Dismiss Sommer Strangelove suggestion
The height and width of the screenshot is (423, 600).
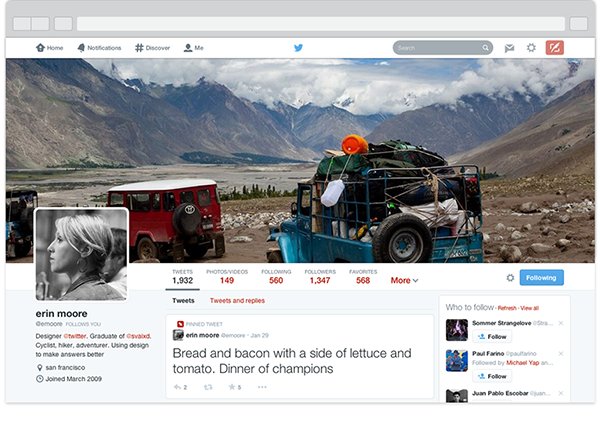point(561,323)
